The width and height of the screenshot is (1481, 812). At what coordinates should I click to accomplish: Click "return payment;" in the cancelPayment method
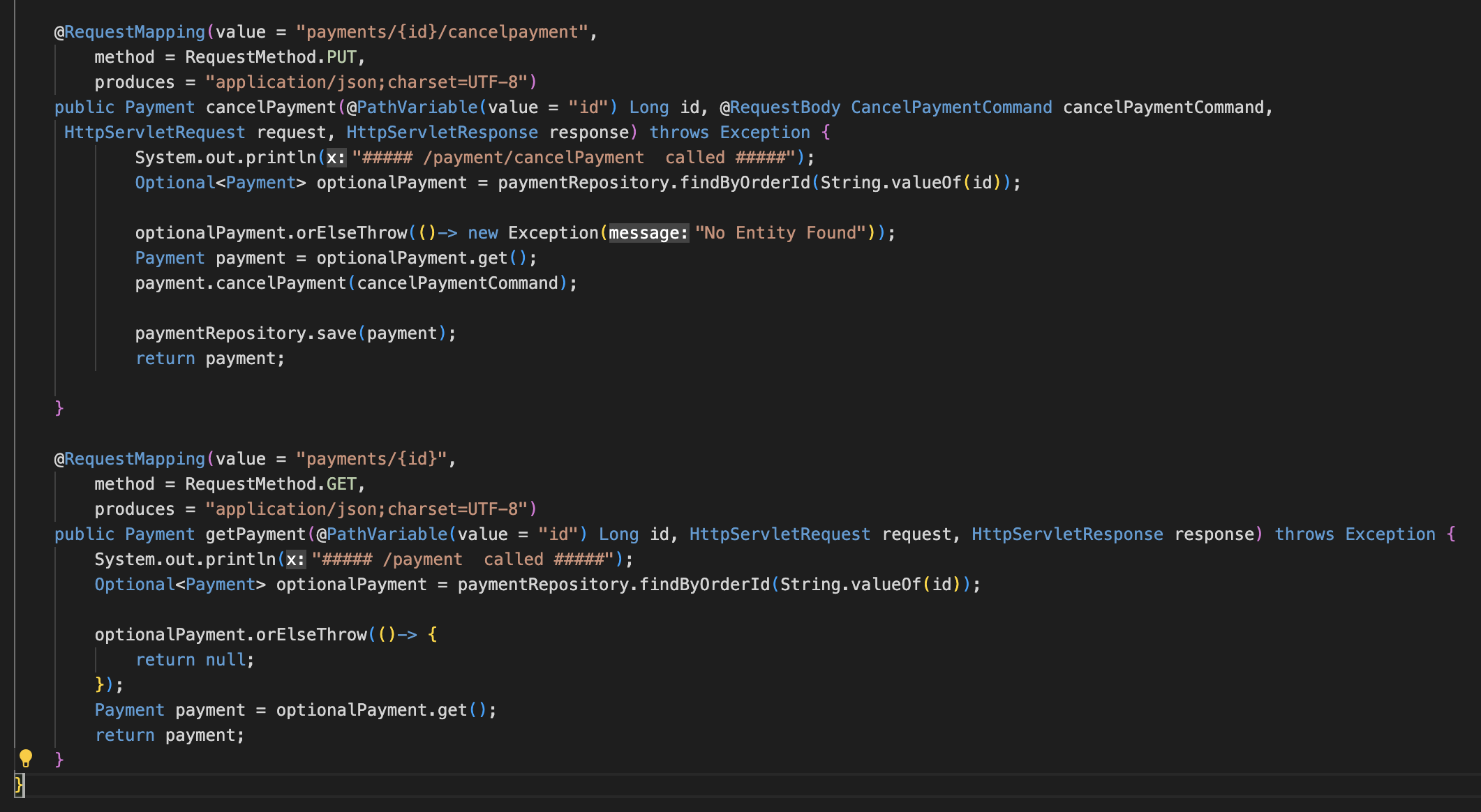click(210, 359)
